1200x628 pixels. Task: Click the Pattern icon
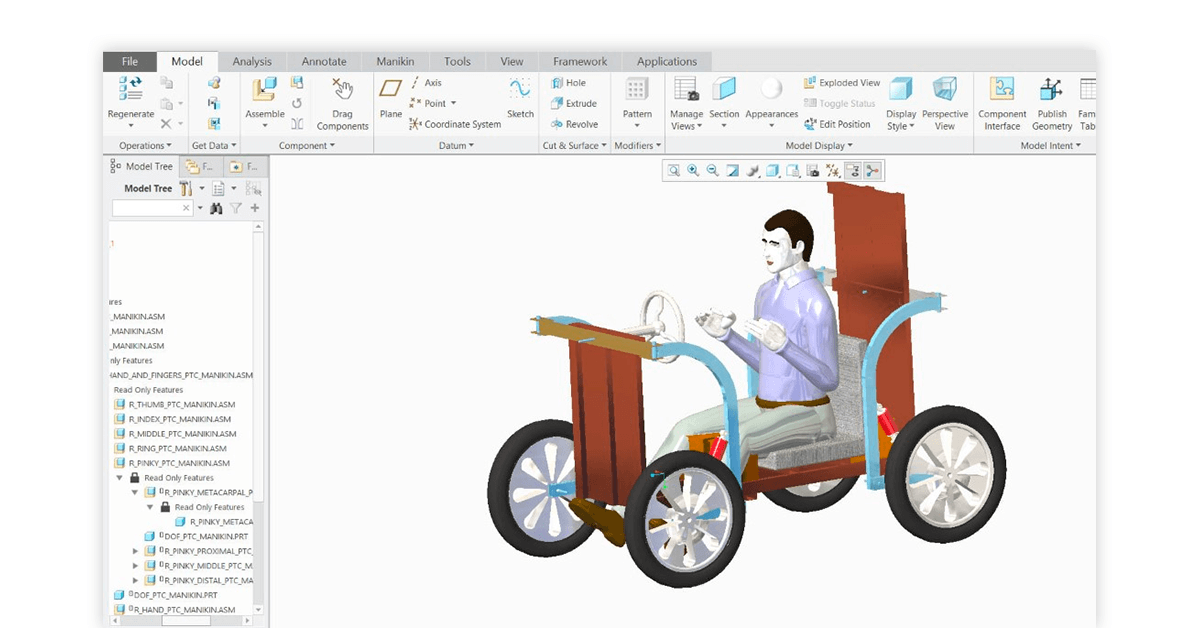(x=637, y=89)
